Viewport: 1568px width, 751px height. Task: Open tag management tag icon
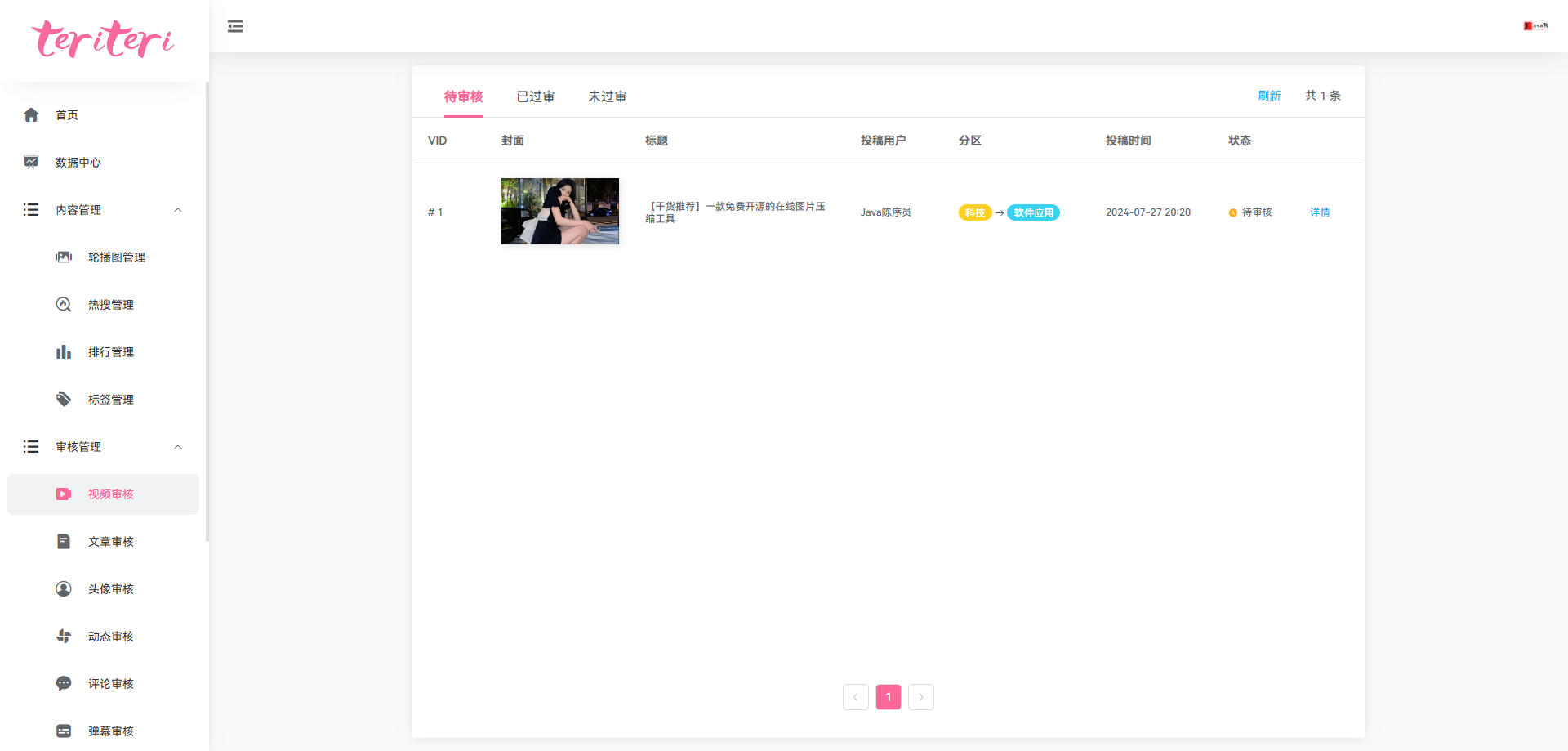[64, 400]
